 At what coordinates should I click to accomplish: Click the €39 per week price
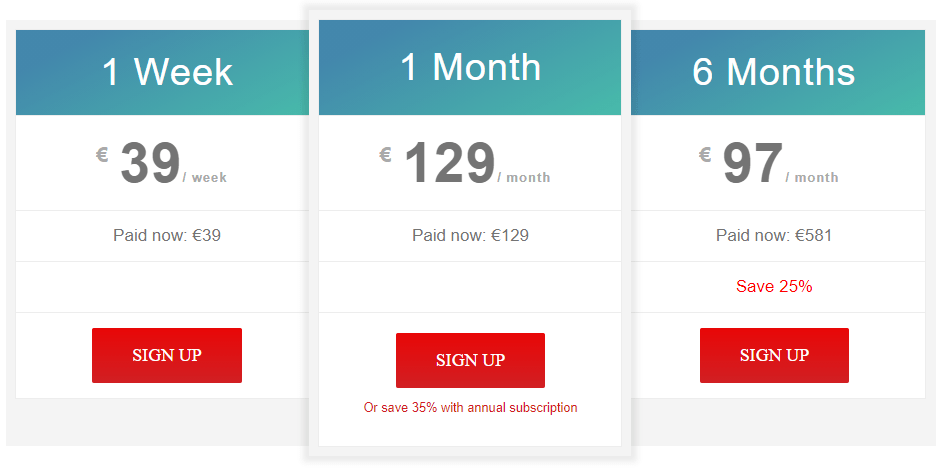coord(161,163)
